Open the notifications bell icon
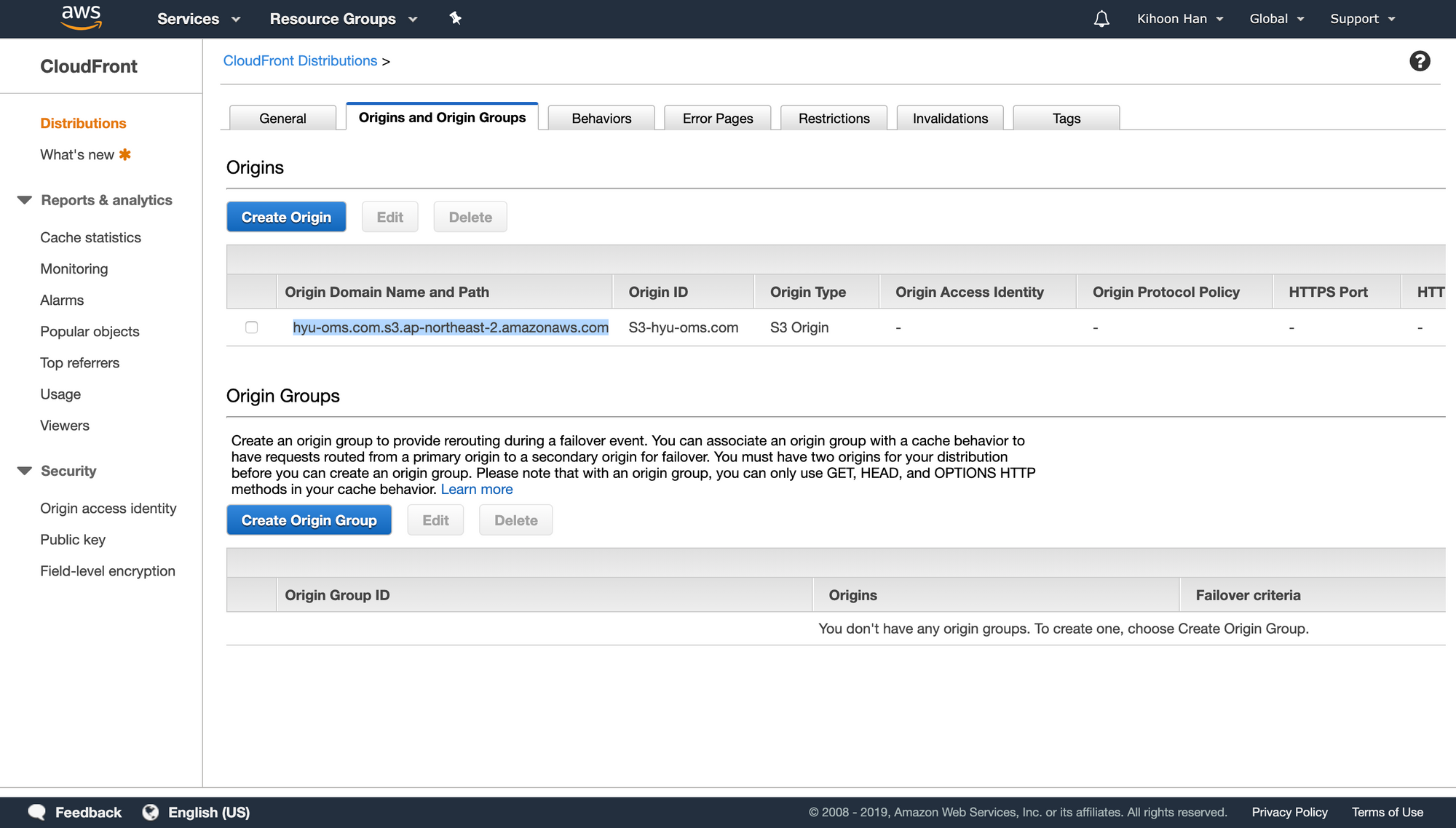This screenshot has height=828, width=1456. click(x=1101, y=19)
